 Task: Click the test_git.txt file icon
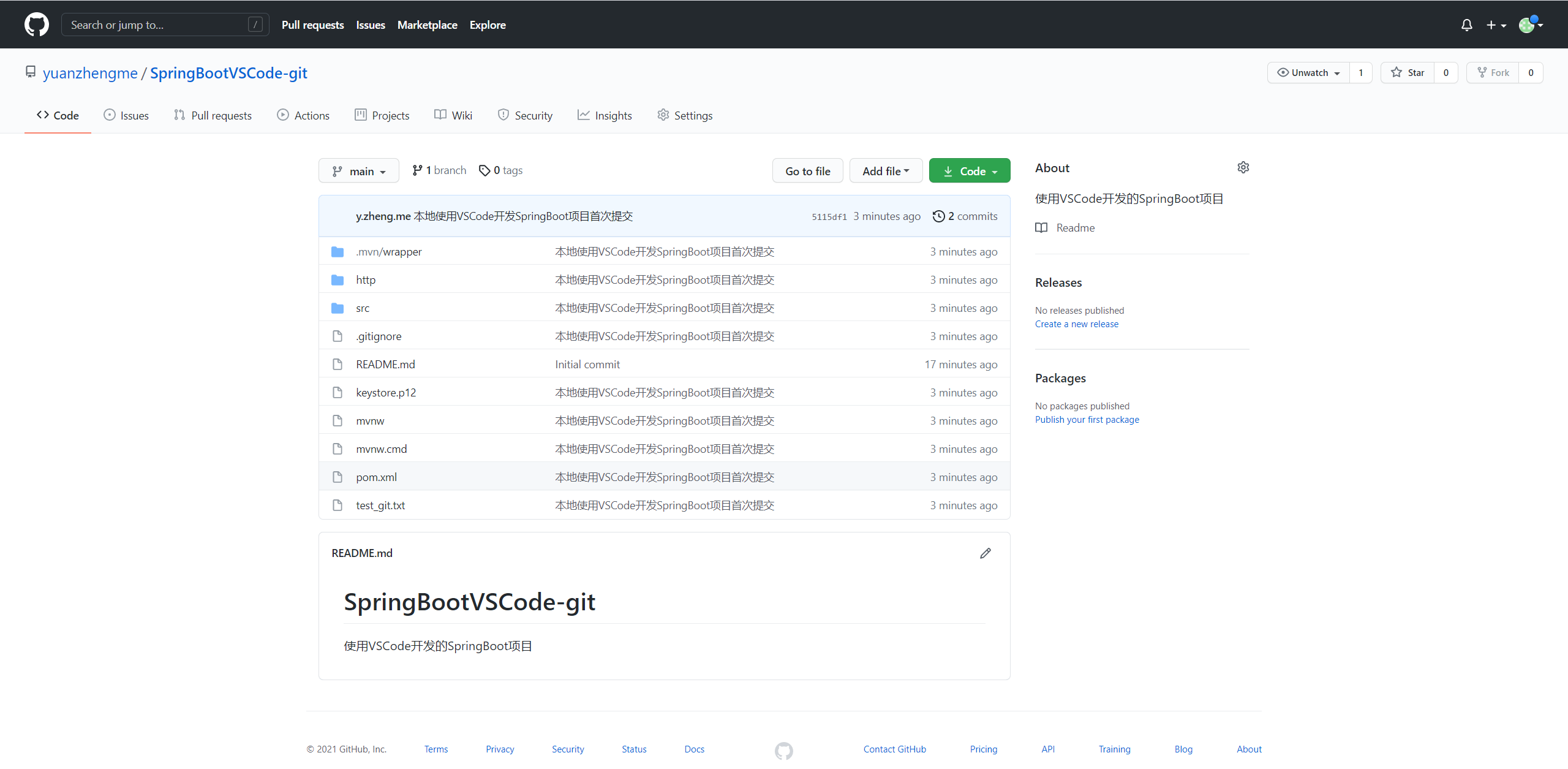click(x=337, y=506)
